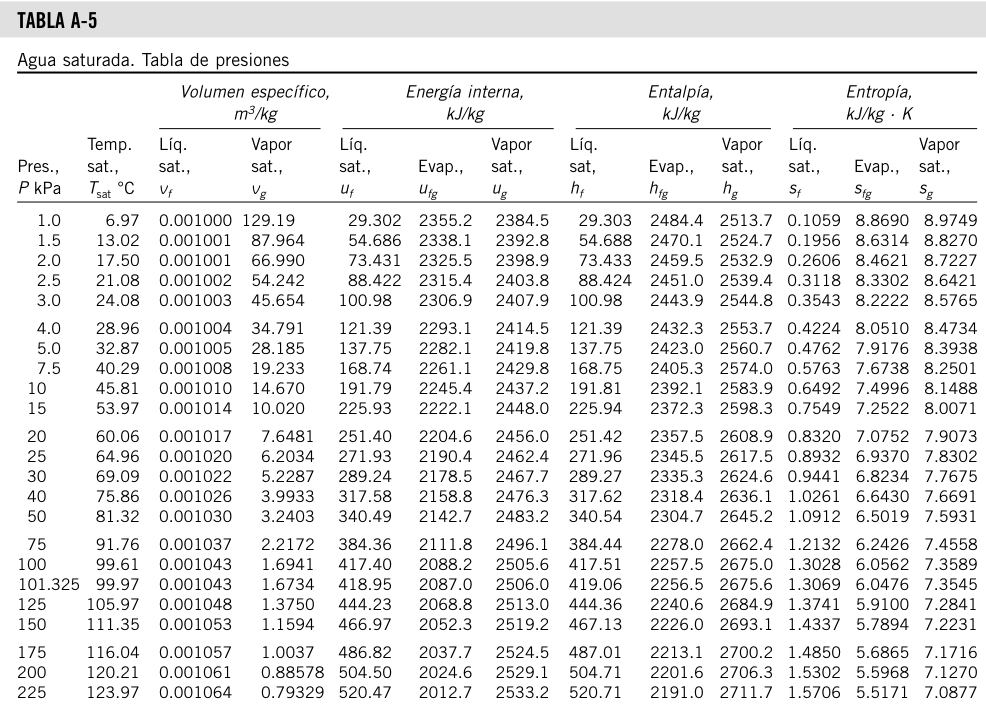Image resolution: width=986 pixels, height=706 pixels.
Task: Select the 'Agua saturada. Tabla de presiones' subtitle
Action: click(x=153, y=60)
